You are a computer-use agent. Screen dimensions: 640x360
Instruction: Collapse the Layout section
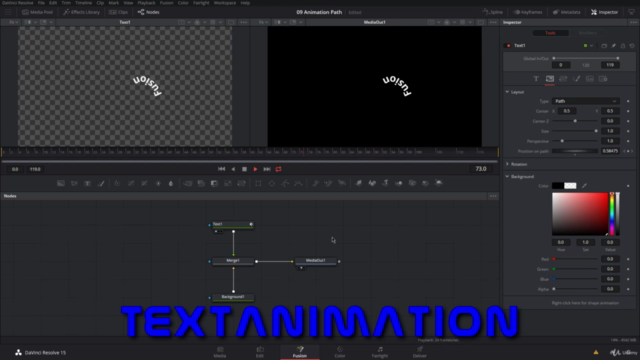click(x=507, y=92)
